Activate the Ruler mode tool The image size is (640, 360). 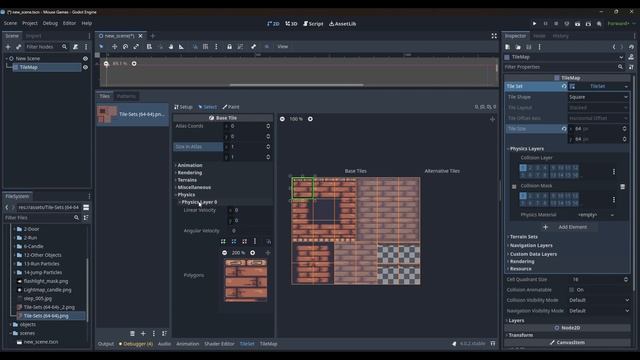(x=182, y=47)
